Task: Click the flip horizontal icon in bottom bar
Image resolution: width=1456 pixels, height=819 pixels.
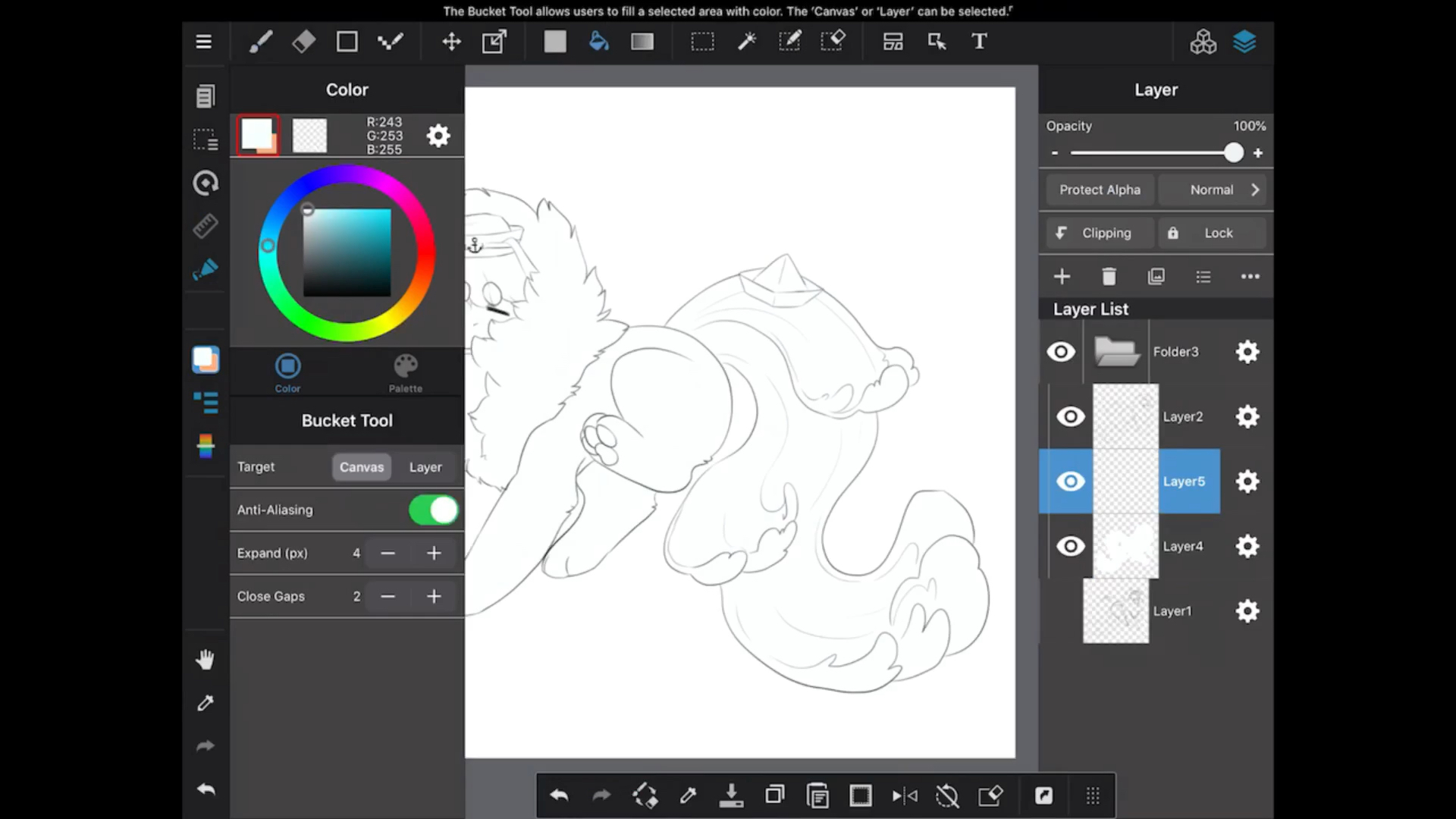Action: (x=905, y=795)
